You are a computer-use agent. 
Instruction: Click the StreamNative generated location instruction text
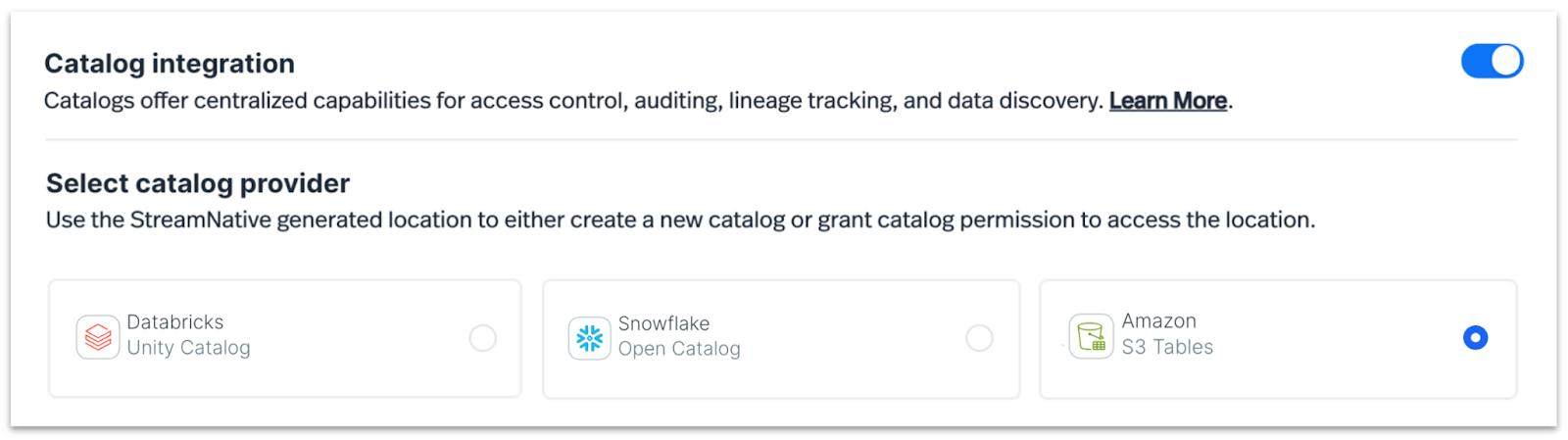coord(680,220)
